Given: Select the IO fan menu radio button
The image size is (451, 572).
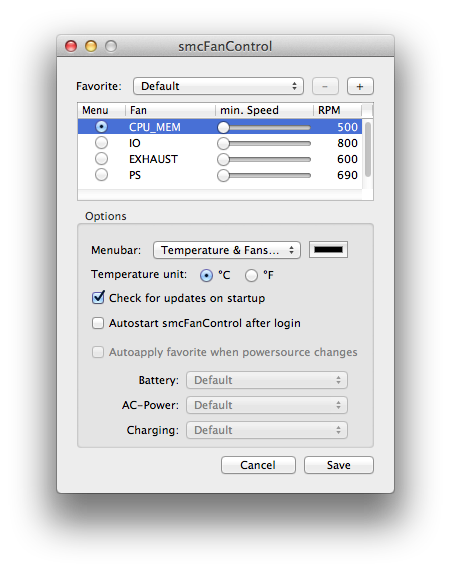Looking at the screenshot, I should pyautogui.click(x=101, y=143).
